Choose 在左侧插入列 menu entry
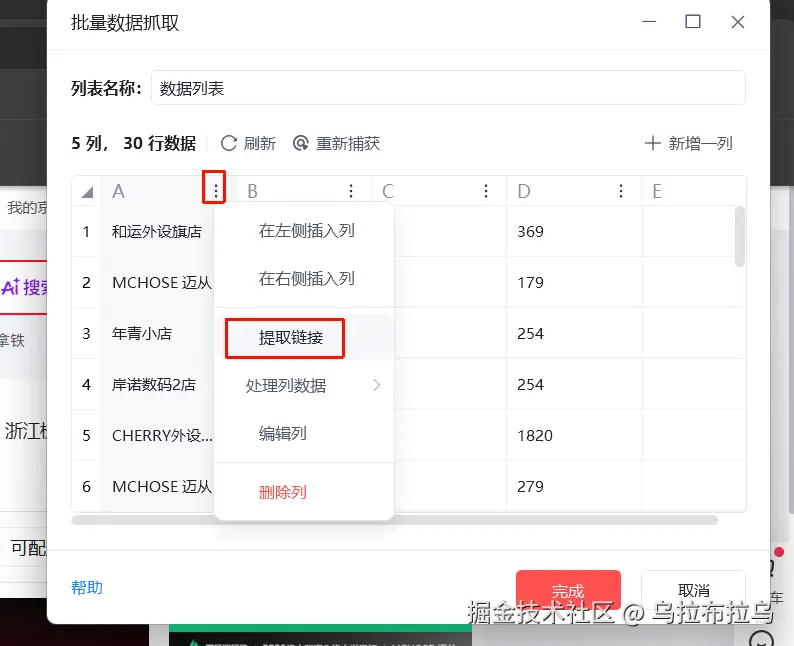 pos(306,231)
